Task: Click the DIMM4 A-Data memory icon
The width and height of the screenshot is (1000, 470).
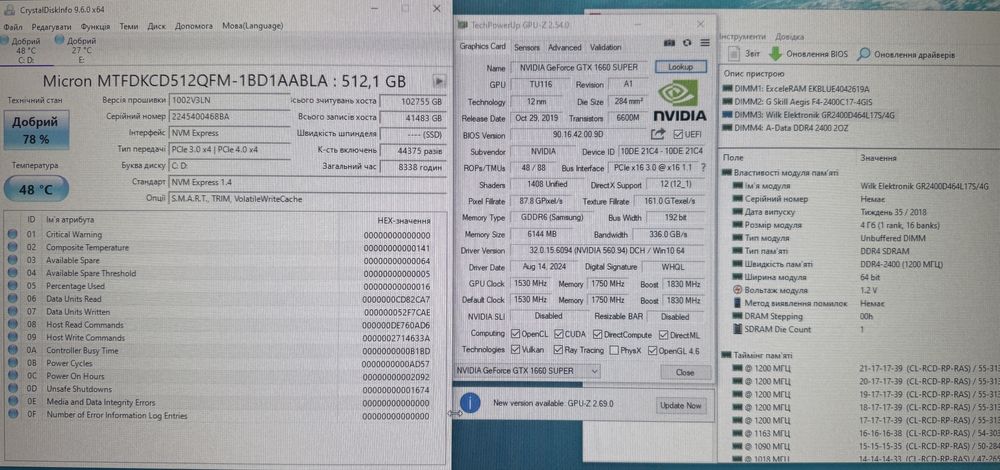Action: [x=728, y=128]
